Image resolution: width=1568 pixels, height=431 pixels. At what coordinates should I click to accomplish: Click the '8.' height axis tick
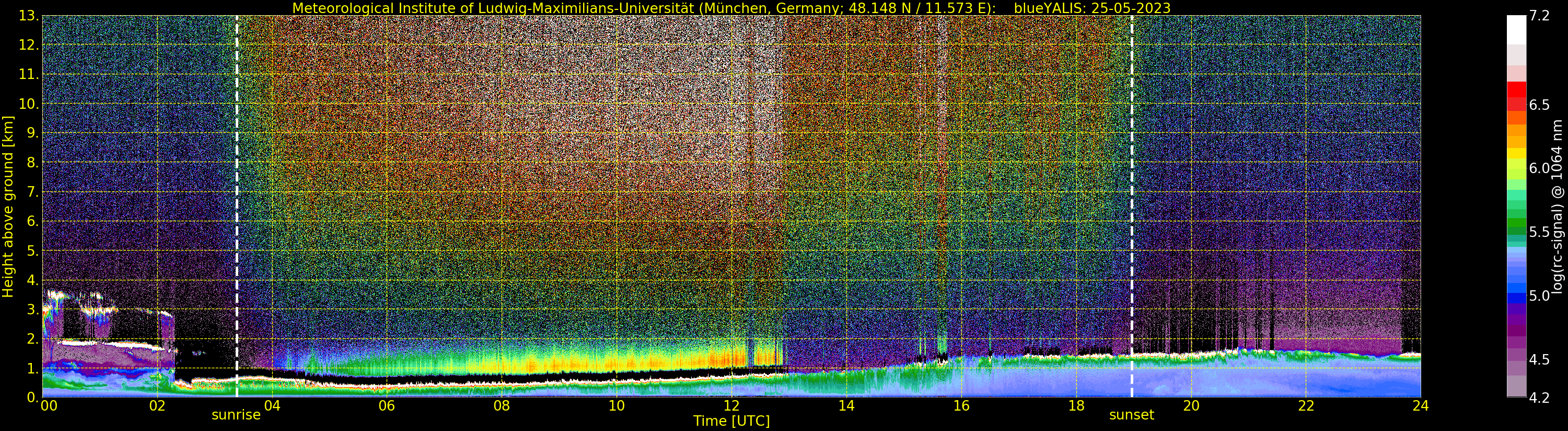(33, 162)
